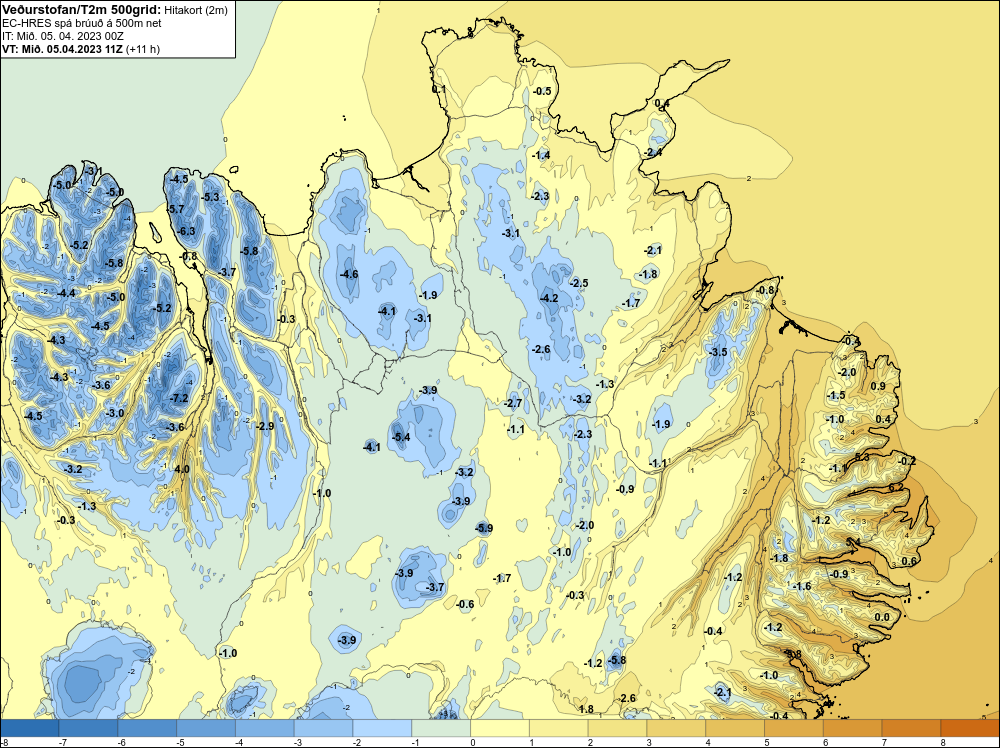Click the legend scale label -4
This screenshot has height=748, width=1000.
click(x=239, y=742)
